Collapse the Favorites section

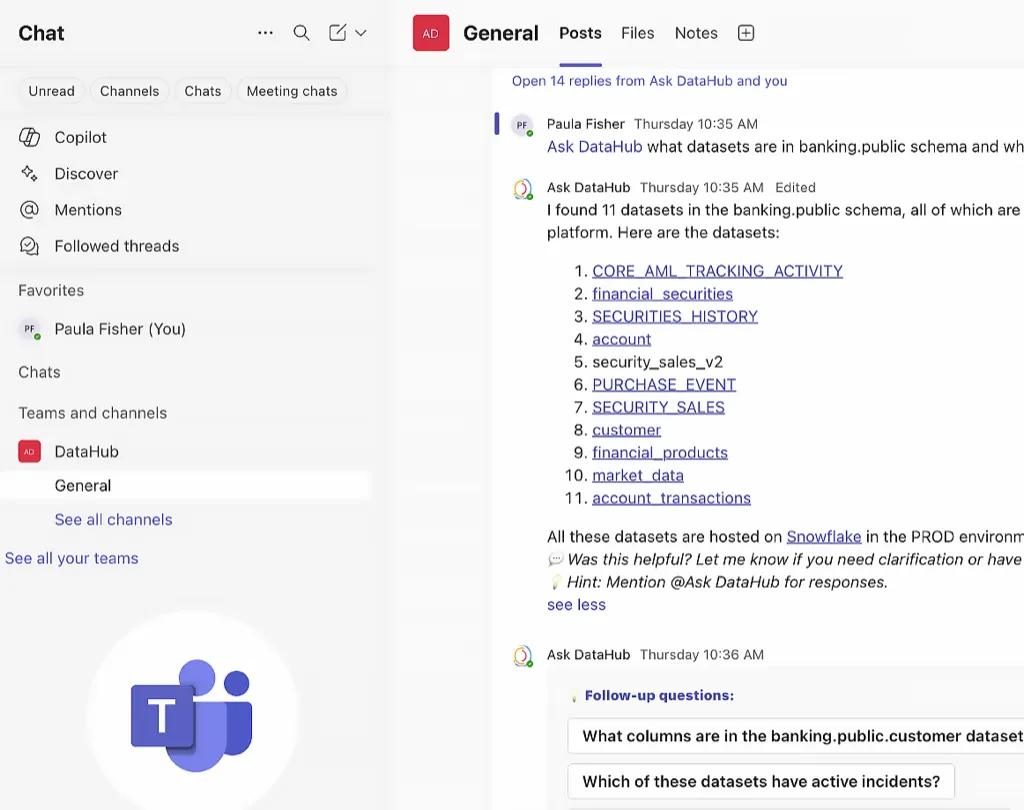coord(51,290)
